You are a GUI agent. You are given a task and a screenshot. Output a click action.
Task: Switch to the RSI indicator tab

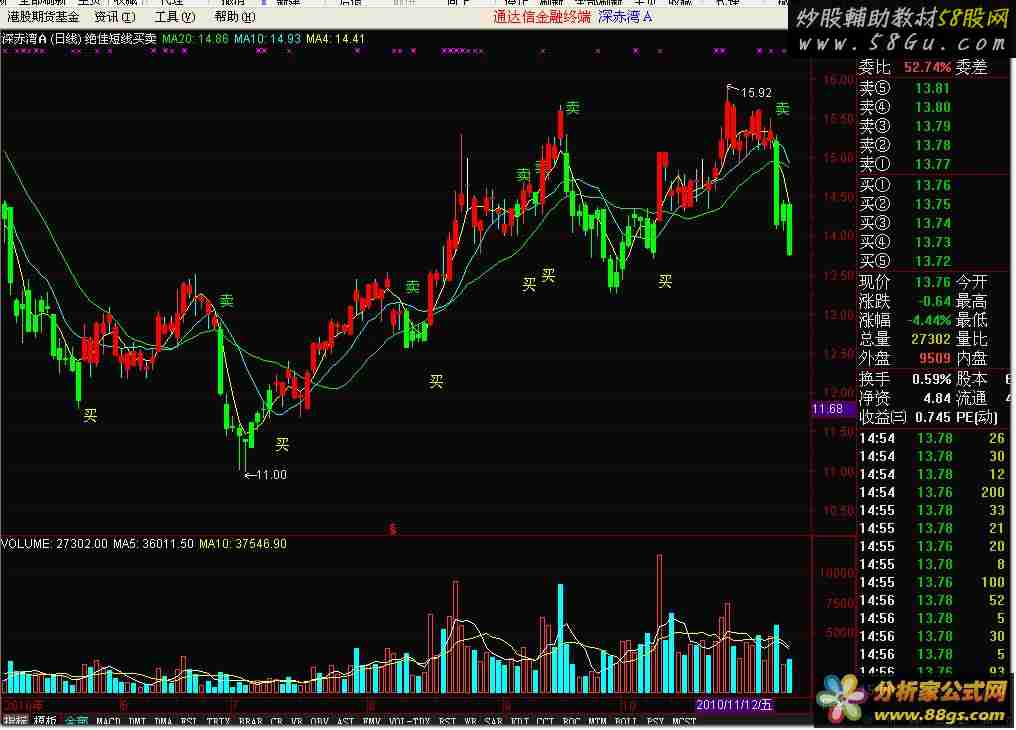click(x=447, y=721)
